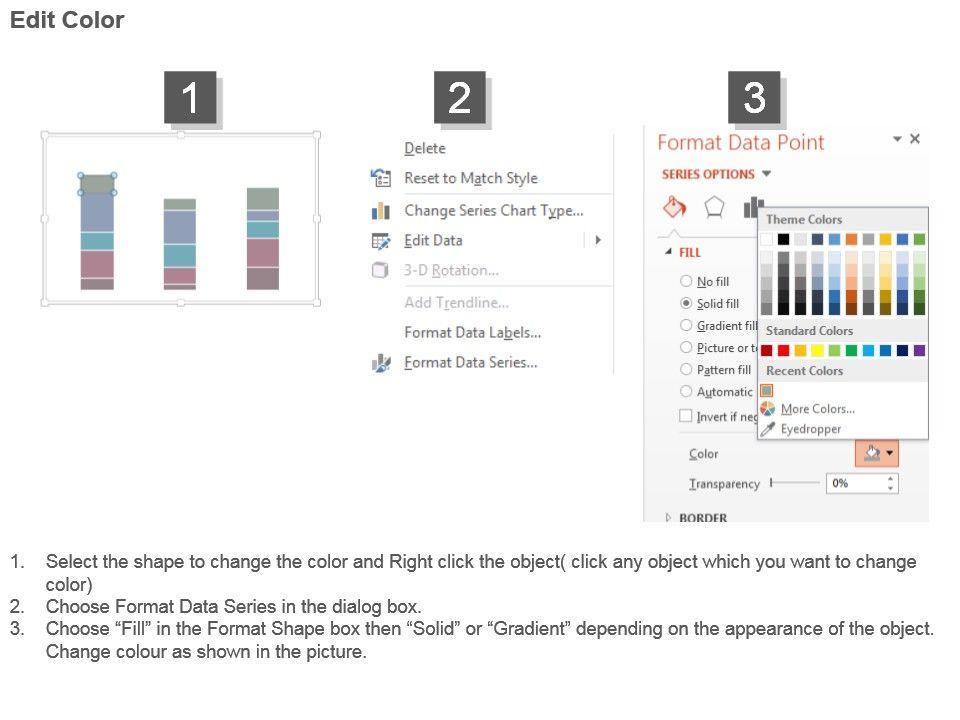Select Format Data Labels menu entry
Image resolution: width=960 pixels, height=720 pixels.
tap(472, 332)
